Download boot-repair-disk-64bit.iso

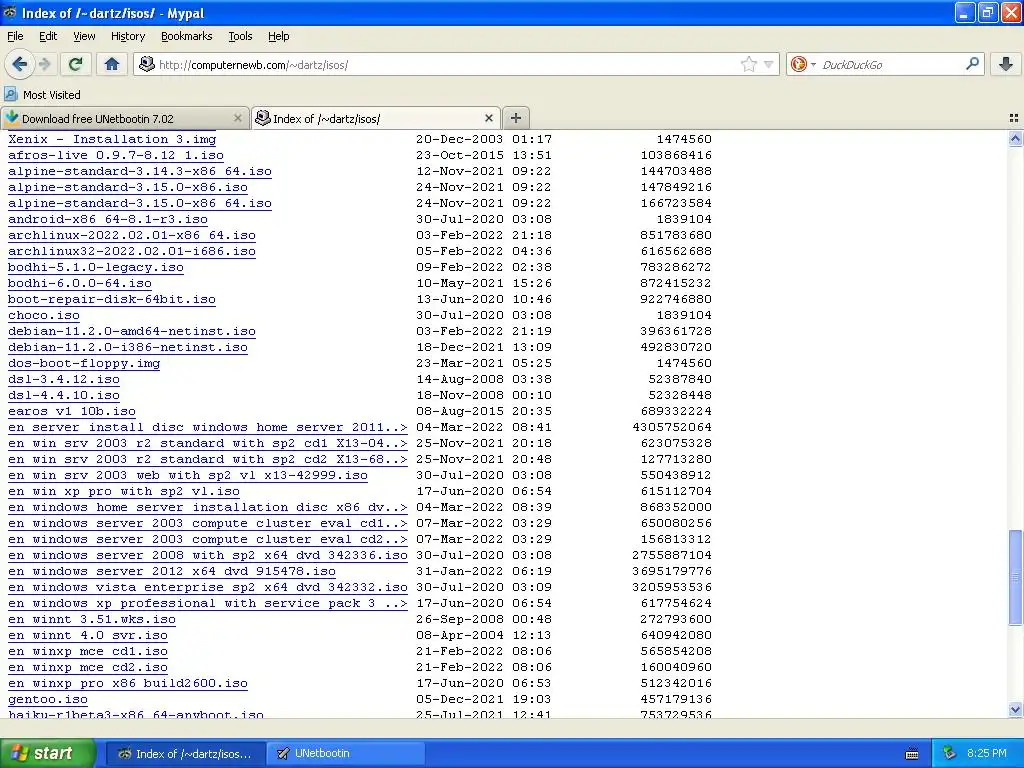pos(112,299)
